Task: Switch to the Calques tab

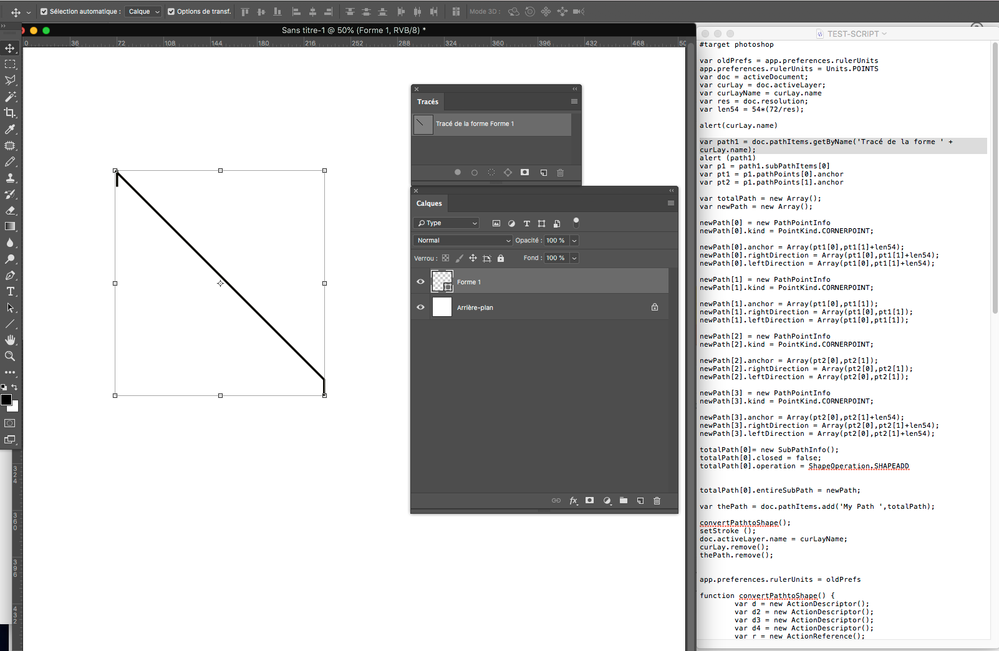Action: point(429,203)
